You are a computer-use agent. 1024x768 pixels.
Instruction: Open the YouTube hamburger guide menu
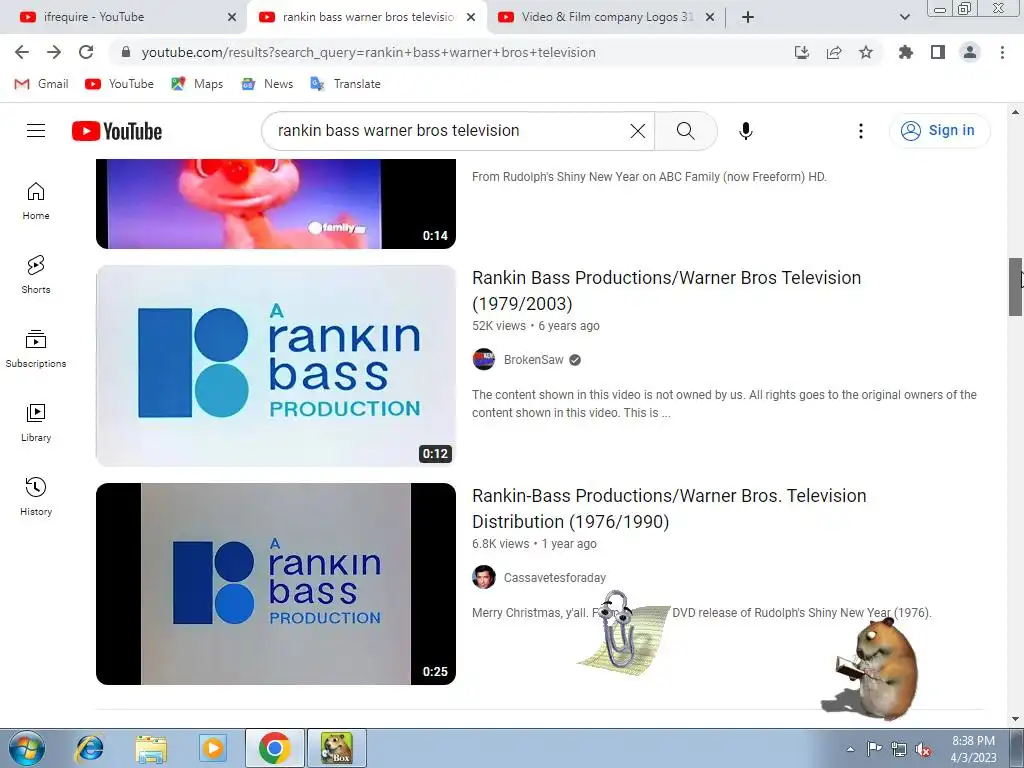[36, 131]
